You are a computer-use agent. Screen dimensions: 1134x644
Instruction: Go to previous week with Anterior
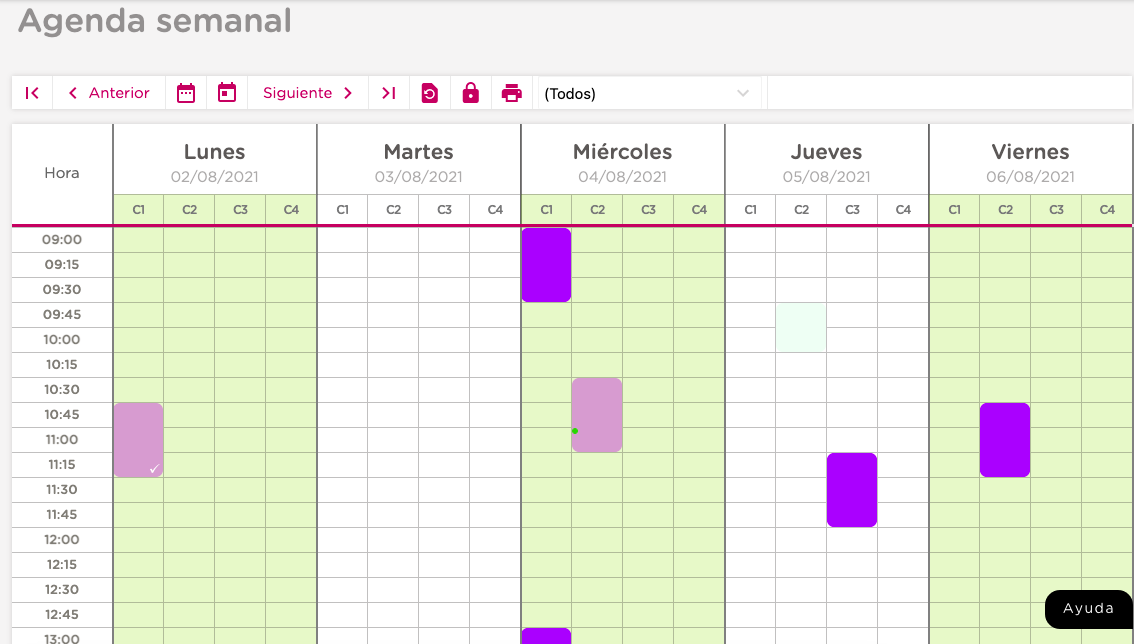click(109, 93)
